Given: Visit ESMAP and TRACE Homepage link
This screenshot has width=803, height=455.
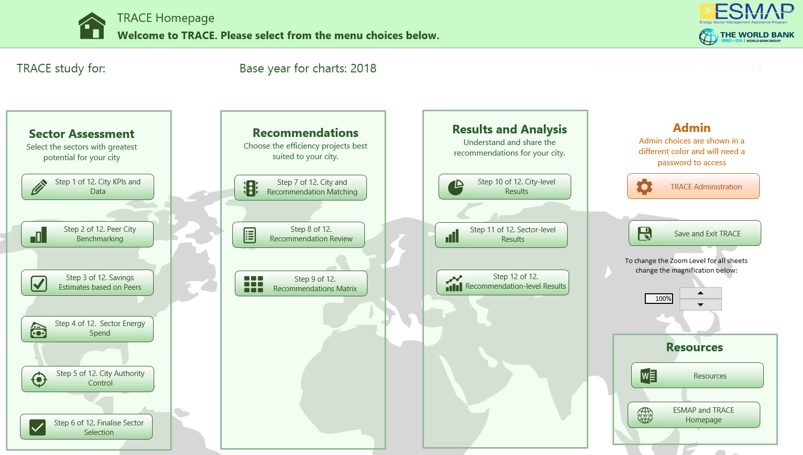Looking at the screenshot, I should coord(694,415).
